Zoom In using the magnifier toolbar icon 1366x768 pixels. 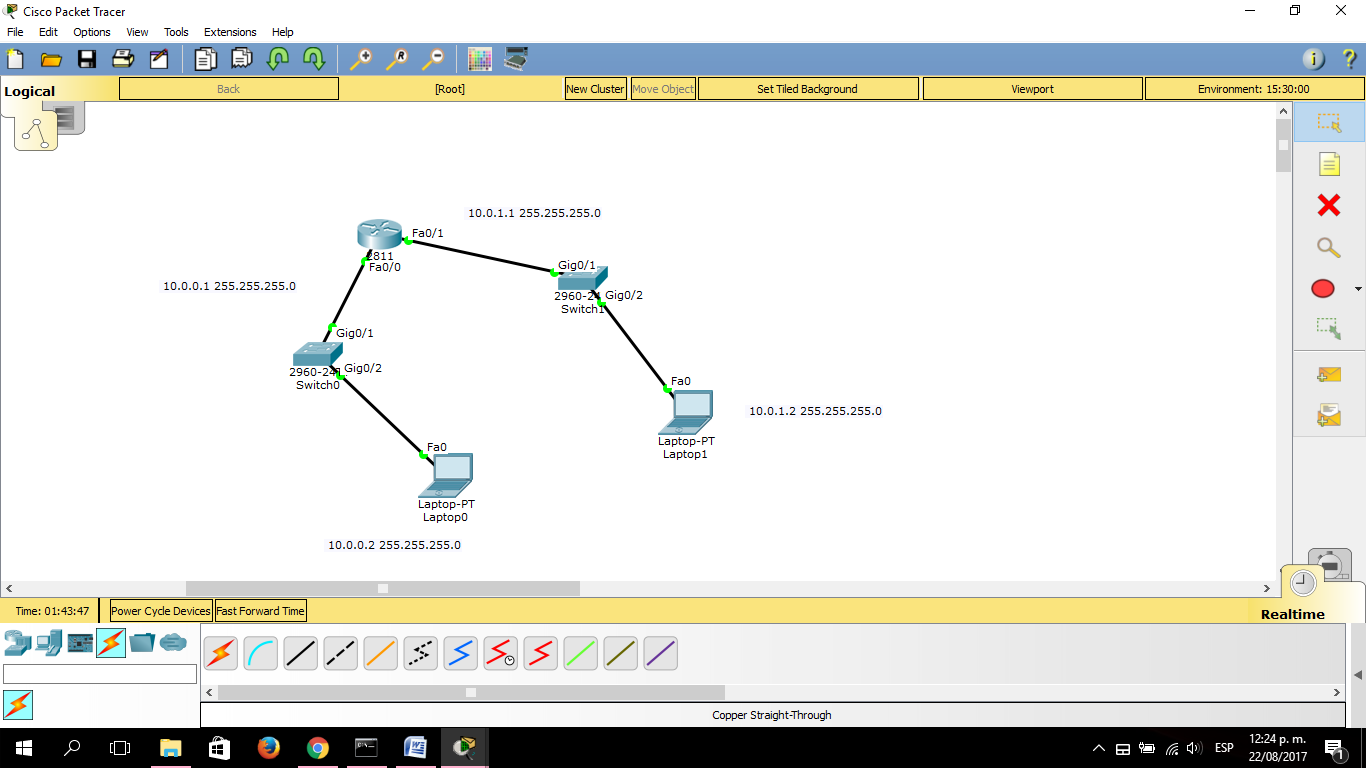361,59
